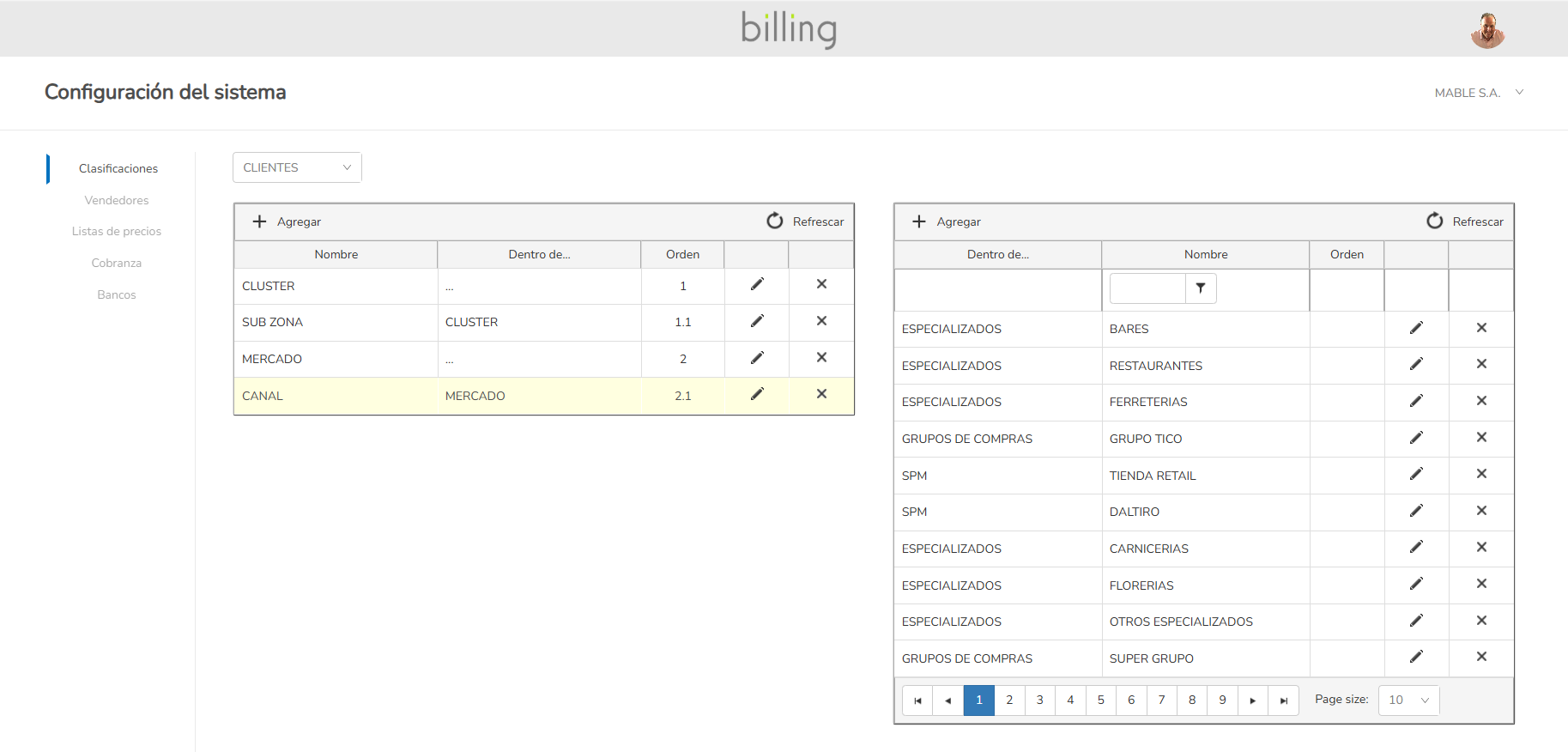Edit the CLUSTER classification row
Image resolution: width=1568 pixels, height=752 pixels.
point(757,285)
